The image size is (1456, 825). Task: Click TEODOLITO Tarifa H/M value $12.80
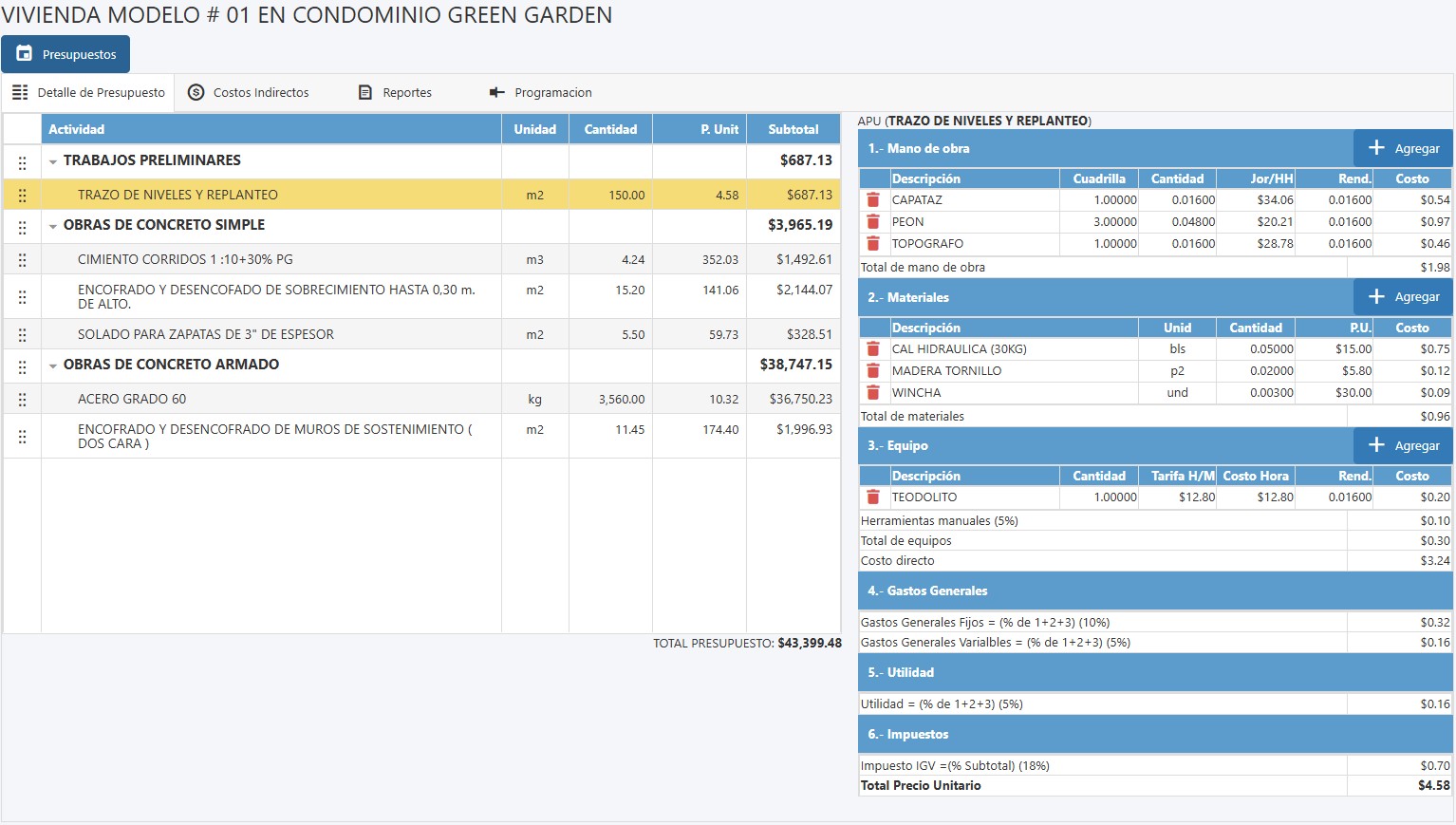click(1178, 497)
